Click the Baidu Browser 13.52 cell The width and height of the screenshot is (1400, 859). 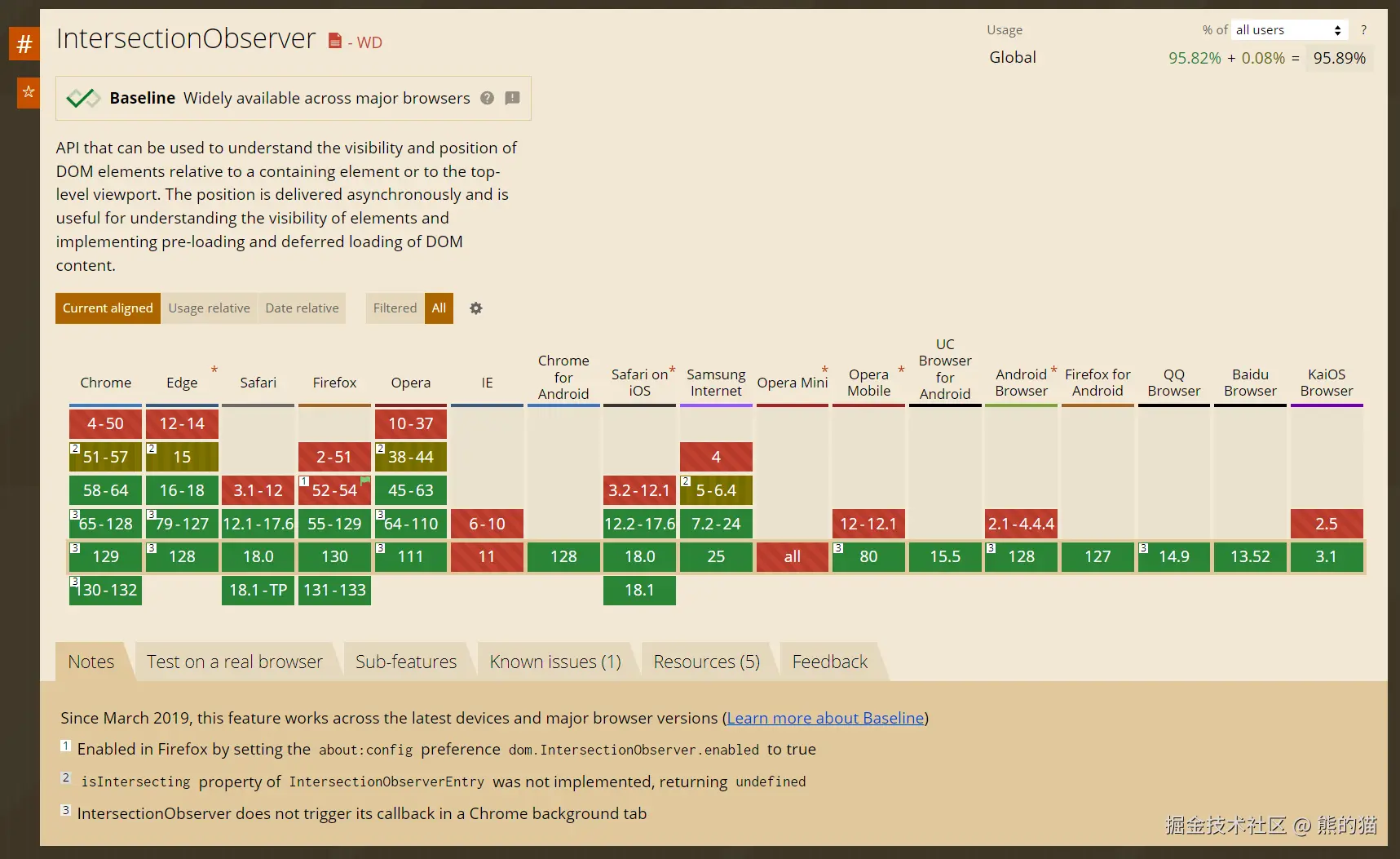tap(1250, 556)
